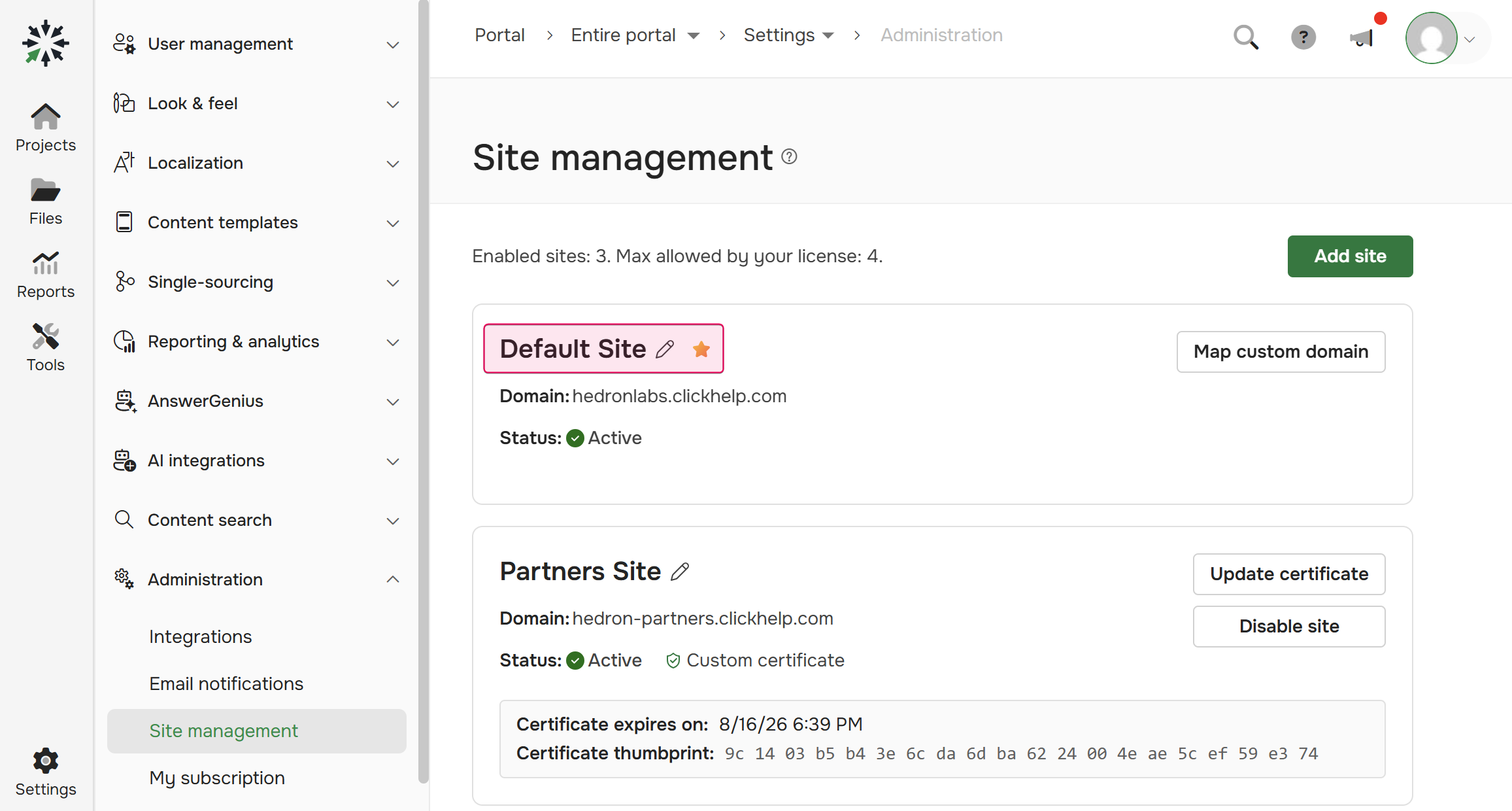The image size is (1512, 811).
Task: Open Settings breadcrumb dropdown
Action: click(828, 36)
